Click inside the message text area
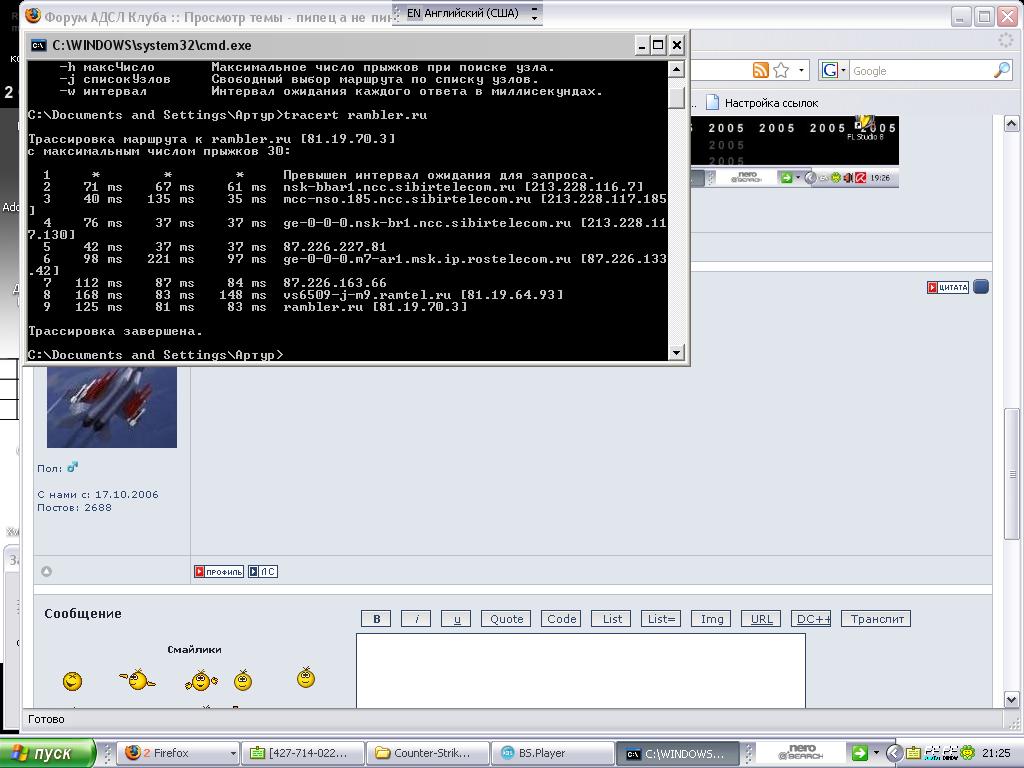 coord(581,671)
